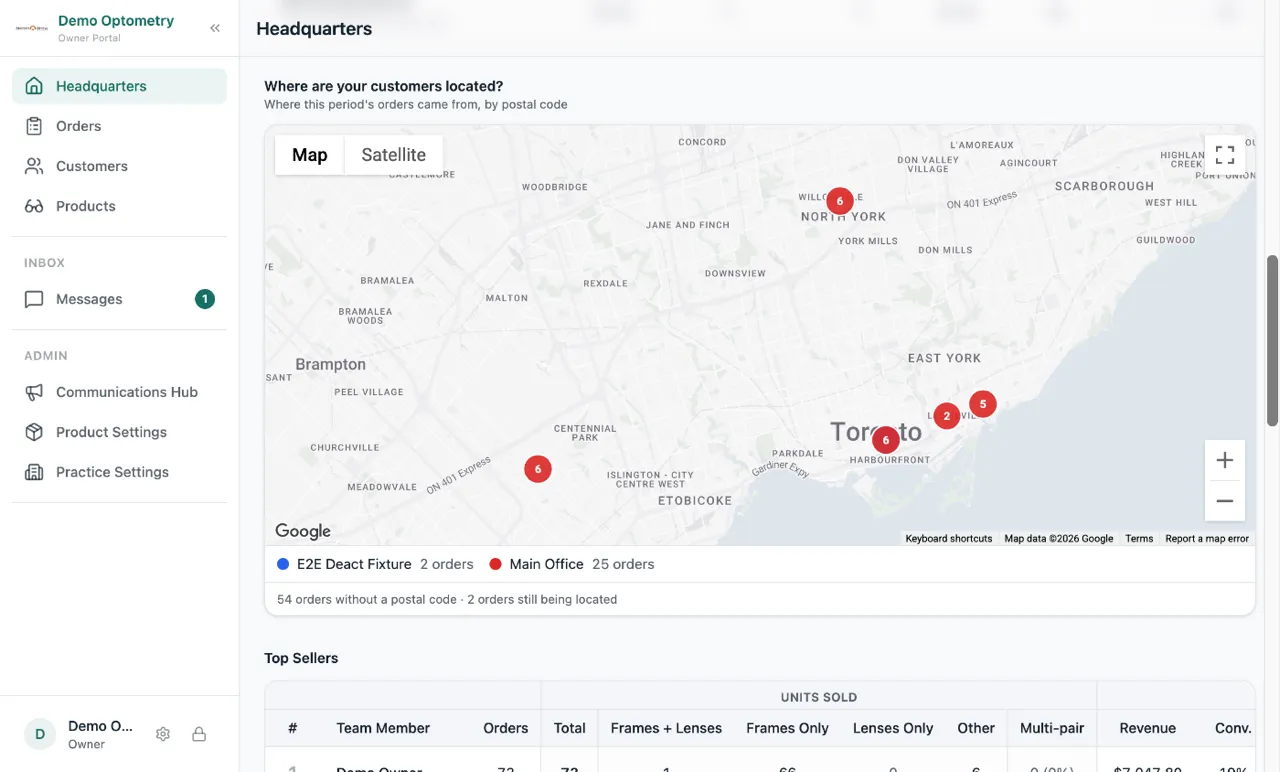This screenshot has height=772, width=1280.
Task: Click the lock icon in sidebar footer
Action: (x=199, y=734)
